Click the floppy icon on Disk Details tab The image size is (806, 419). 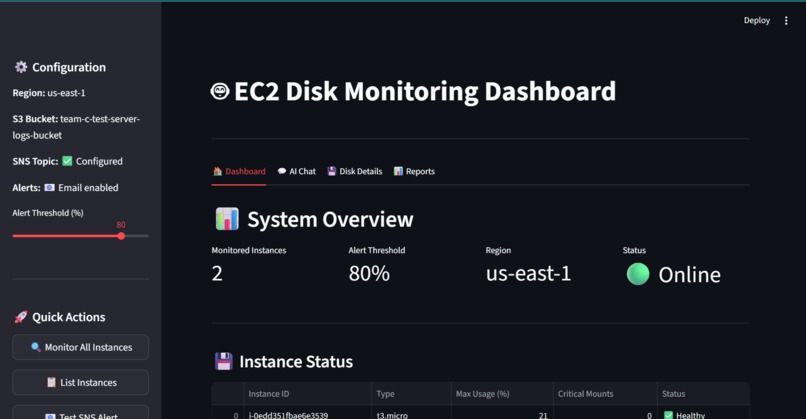click(332, 171)
